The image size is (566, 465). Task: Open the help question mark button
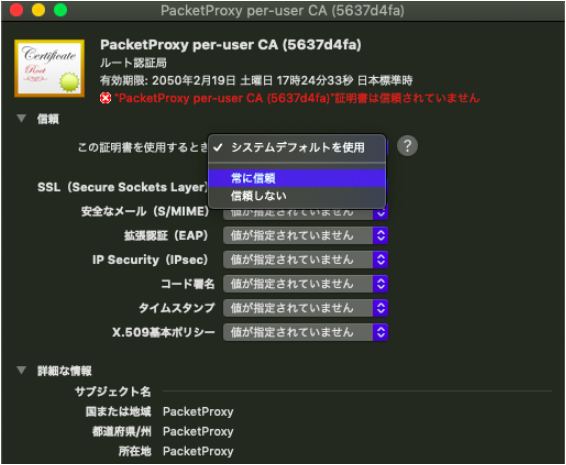pos(407,146)
